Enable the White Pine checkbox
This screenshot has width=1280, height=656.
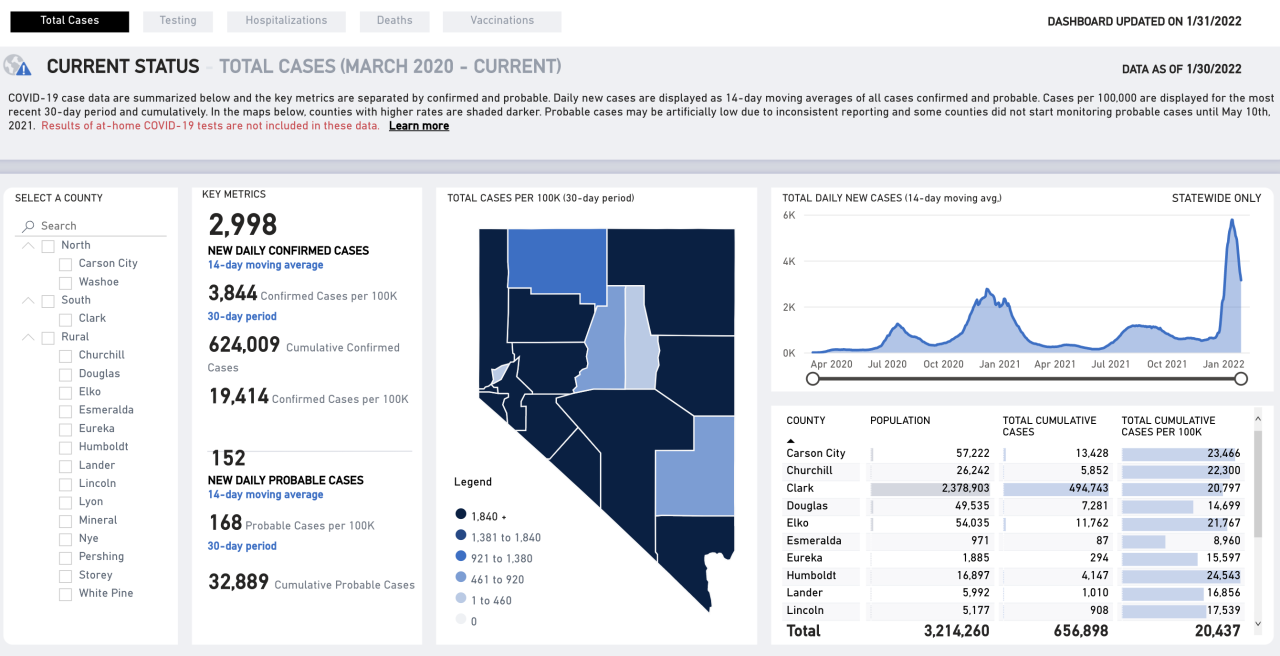(x=66, y=594)
